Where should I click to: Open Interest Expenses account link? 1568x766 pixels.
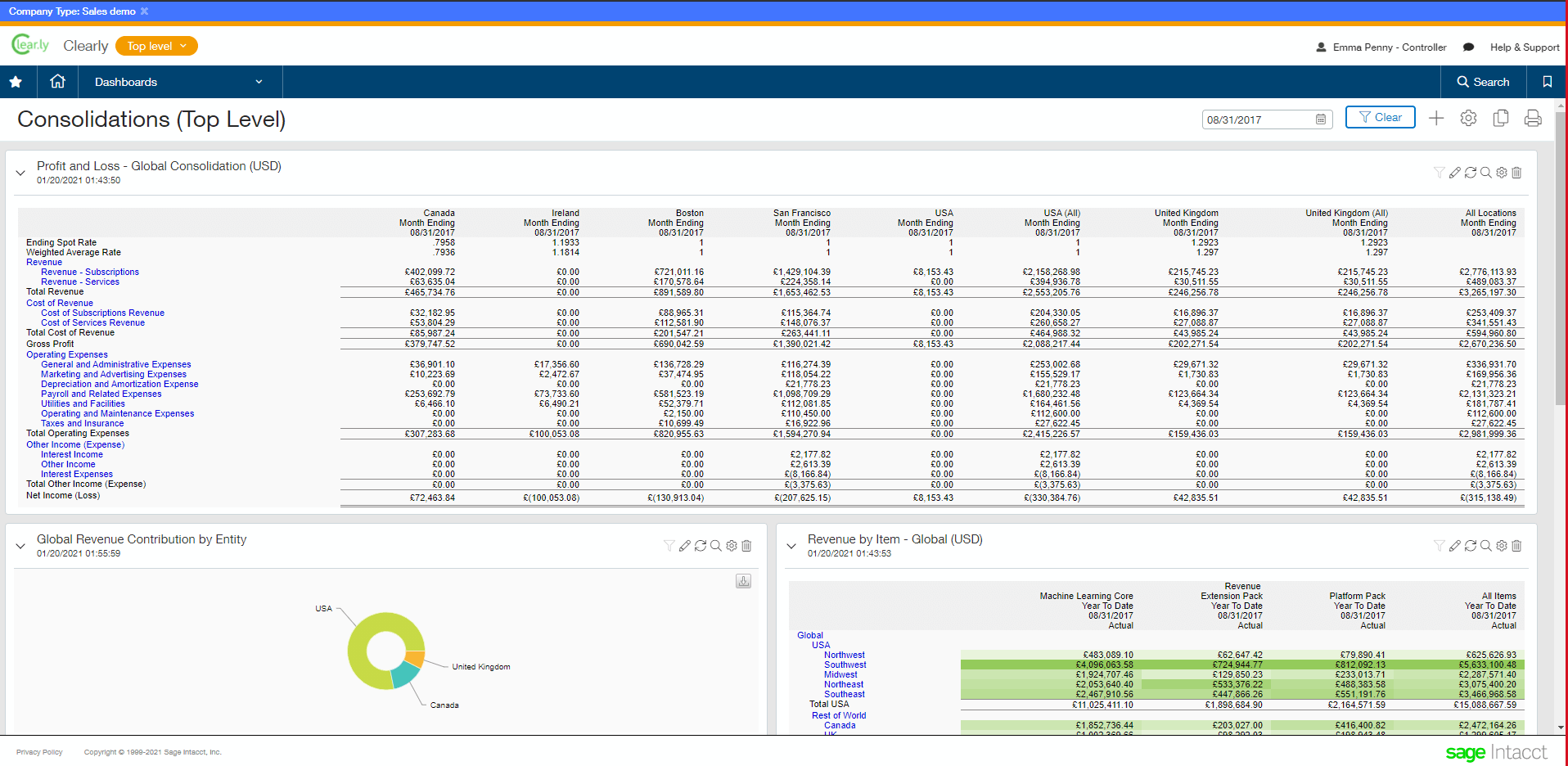click(77, 474)
